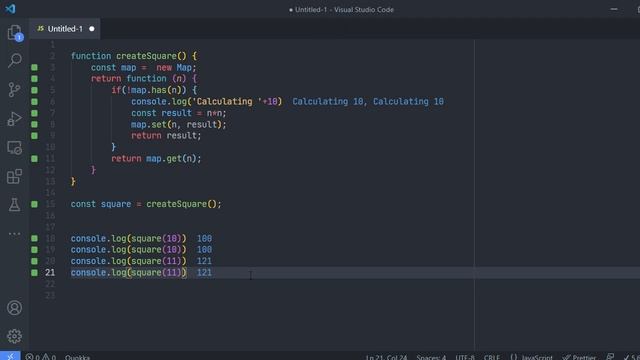The image size is (640, 360).
Task: Click Quokka green indicator on line 15
Action: tap(34, 204)
